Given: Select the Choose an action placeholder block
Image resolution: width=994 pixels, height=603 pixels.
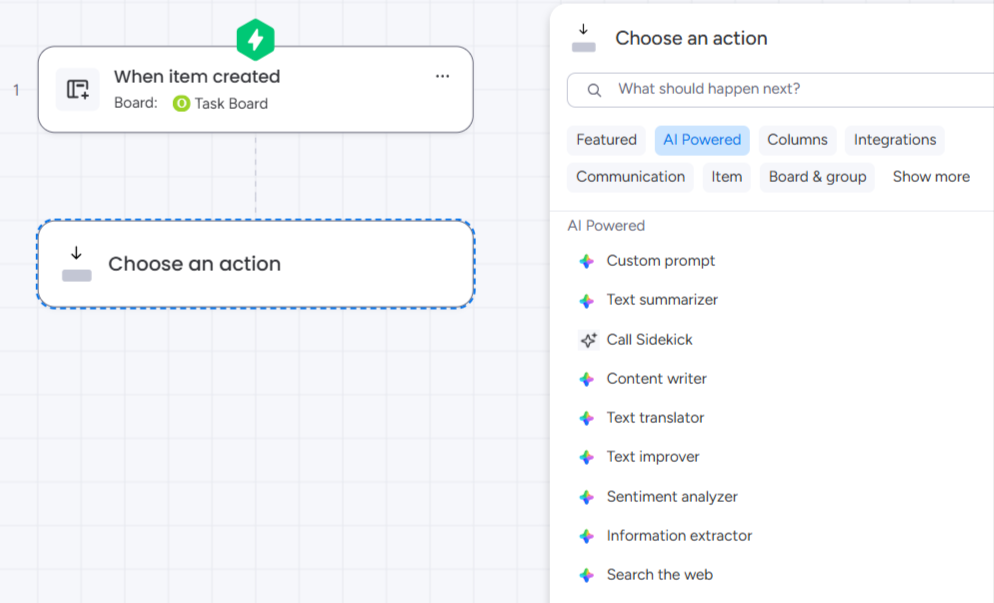Looking at the screenshot, I should click(256, 264).
